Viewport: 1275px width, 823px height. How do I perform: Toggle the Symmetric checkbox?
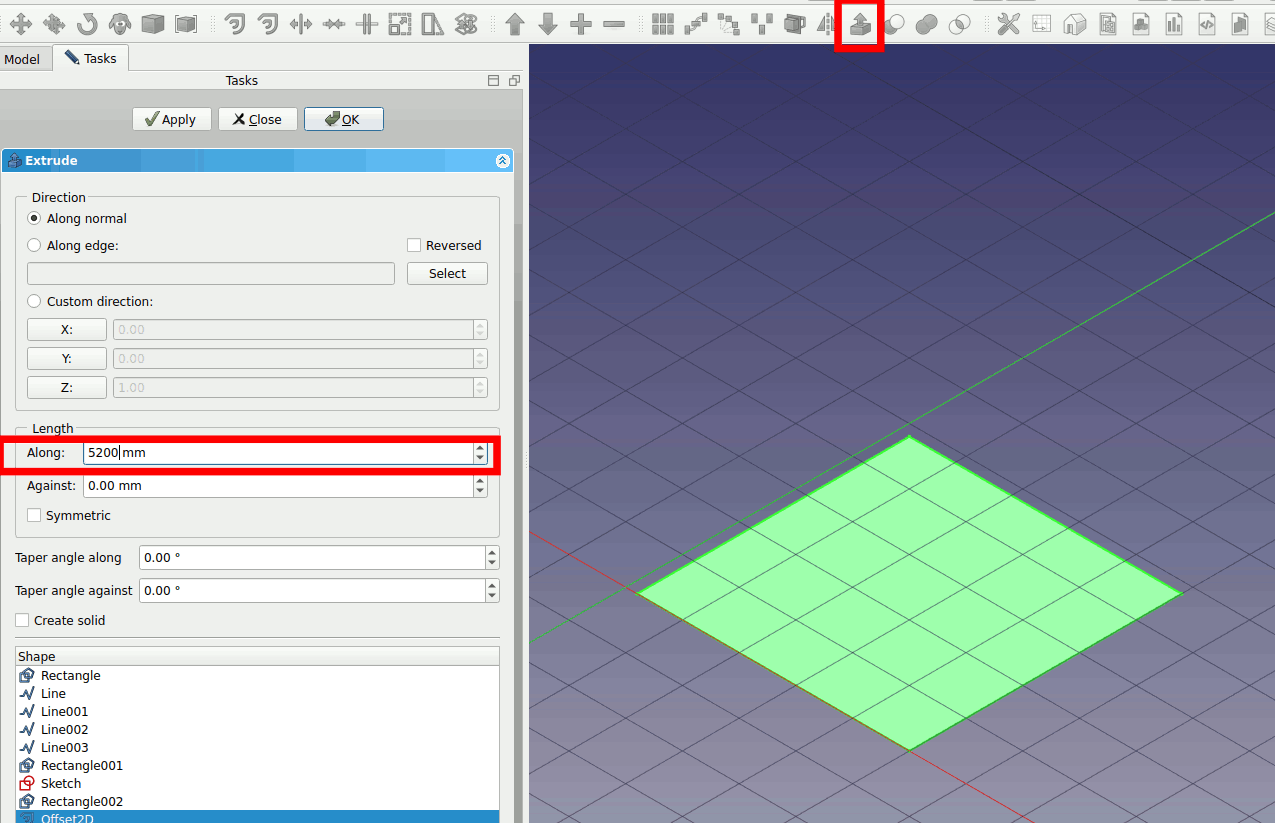click(34, 516)
